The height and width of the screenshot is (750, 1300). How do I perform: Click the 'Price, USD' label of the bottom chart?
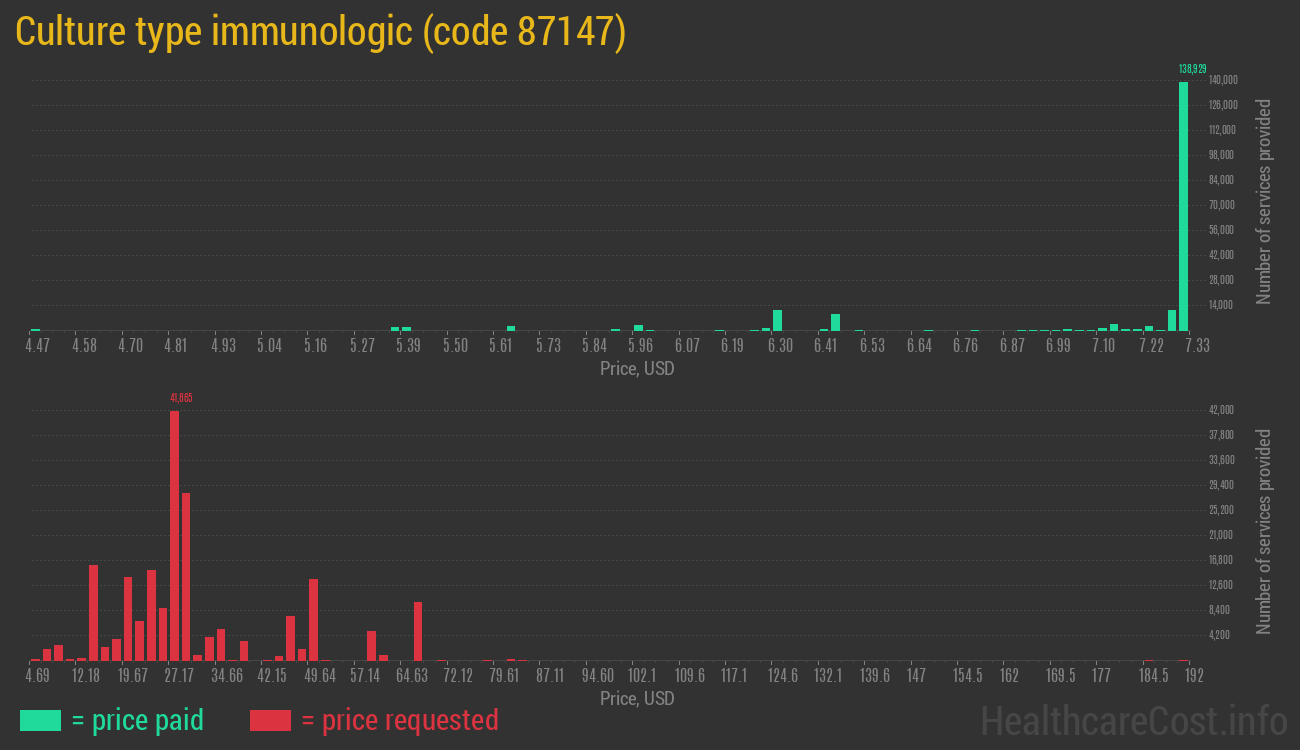point(636,699)
